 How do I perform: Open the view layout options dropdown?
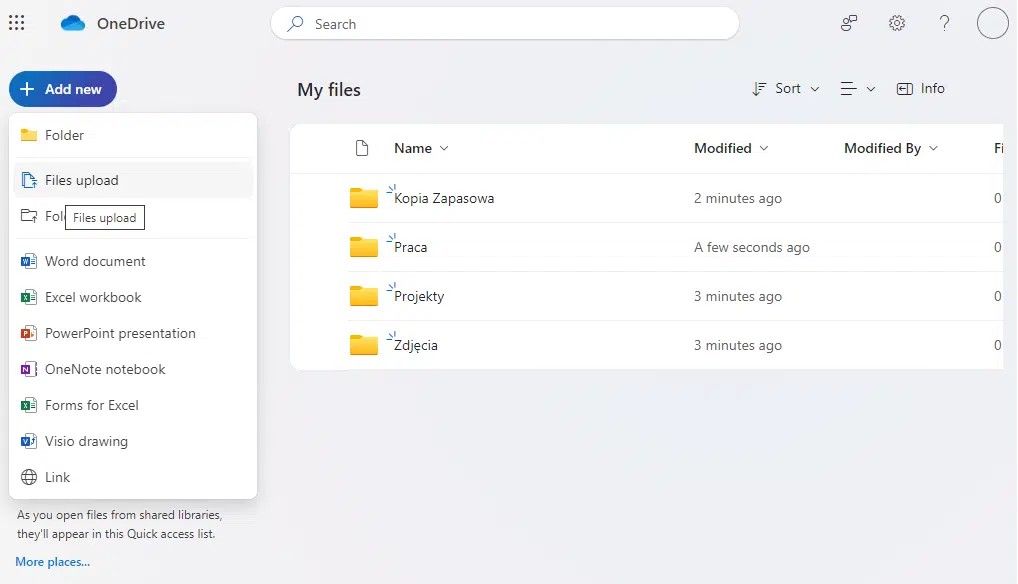click(x=858, y=89)
